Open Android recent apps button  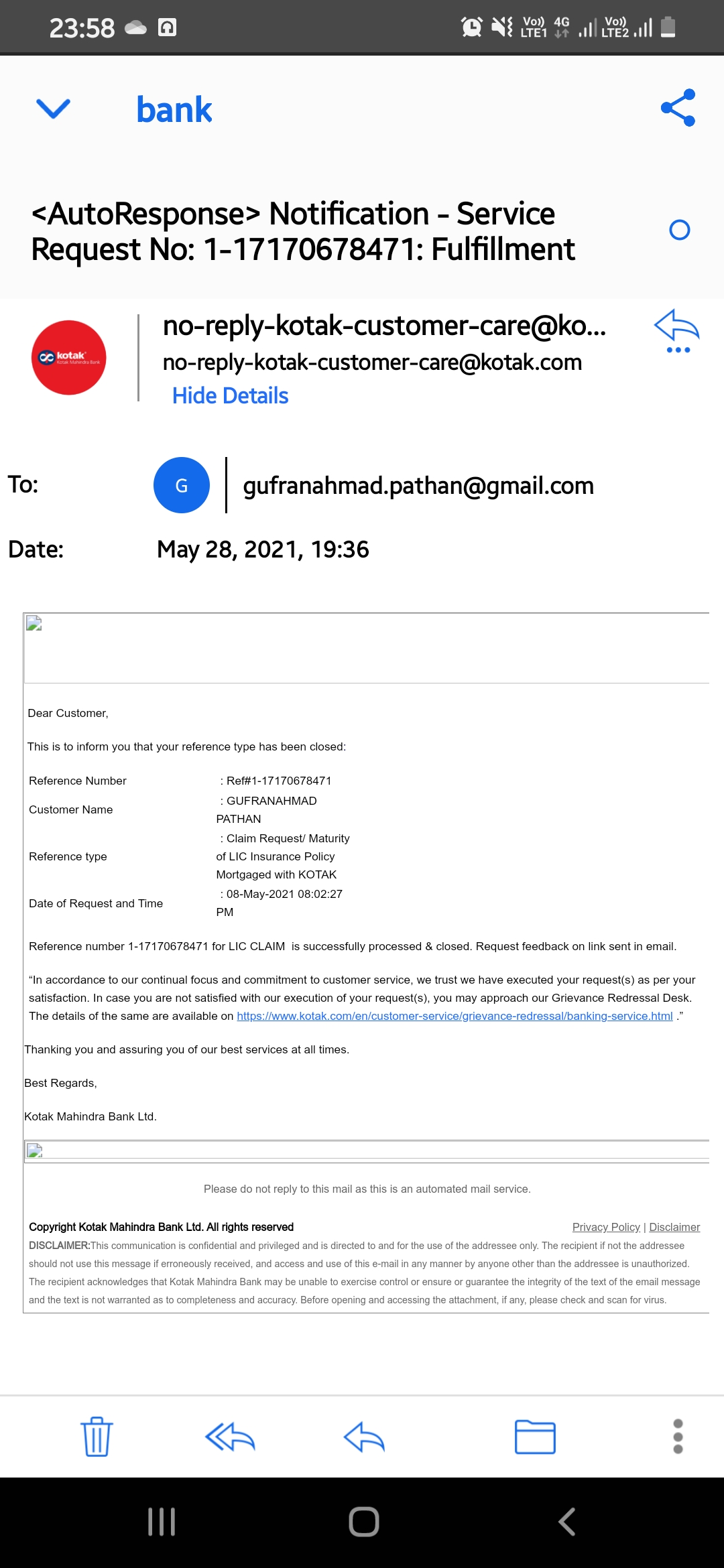tap(162, 1522)
